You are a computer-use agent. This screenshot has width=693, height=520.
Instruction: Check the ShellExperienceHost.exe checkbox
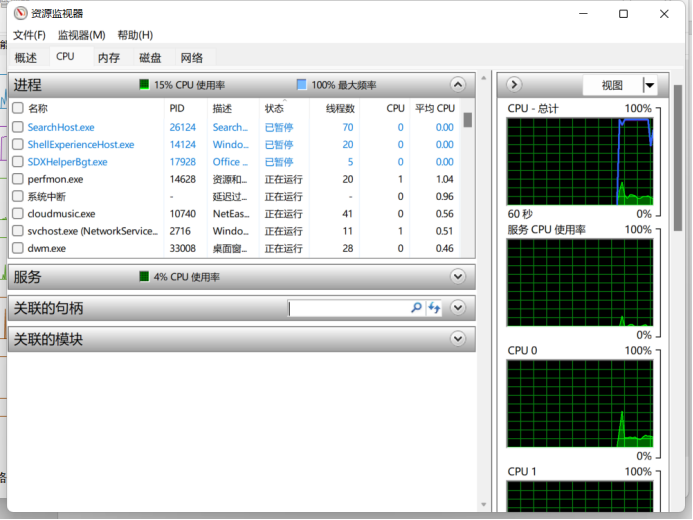18,144
